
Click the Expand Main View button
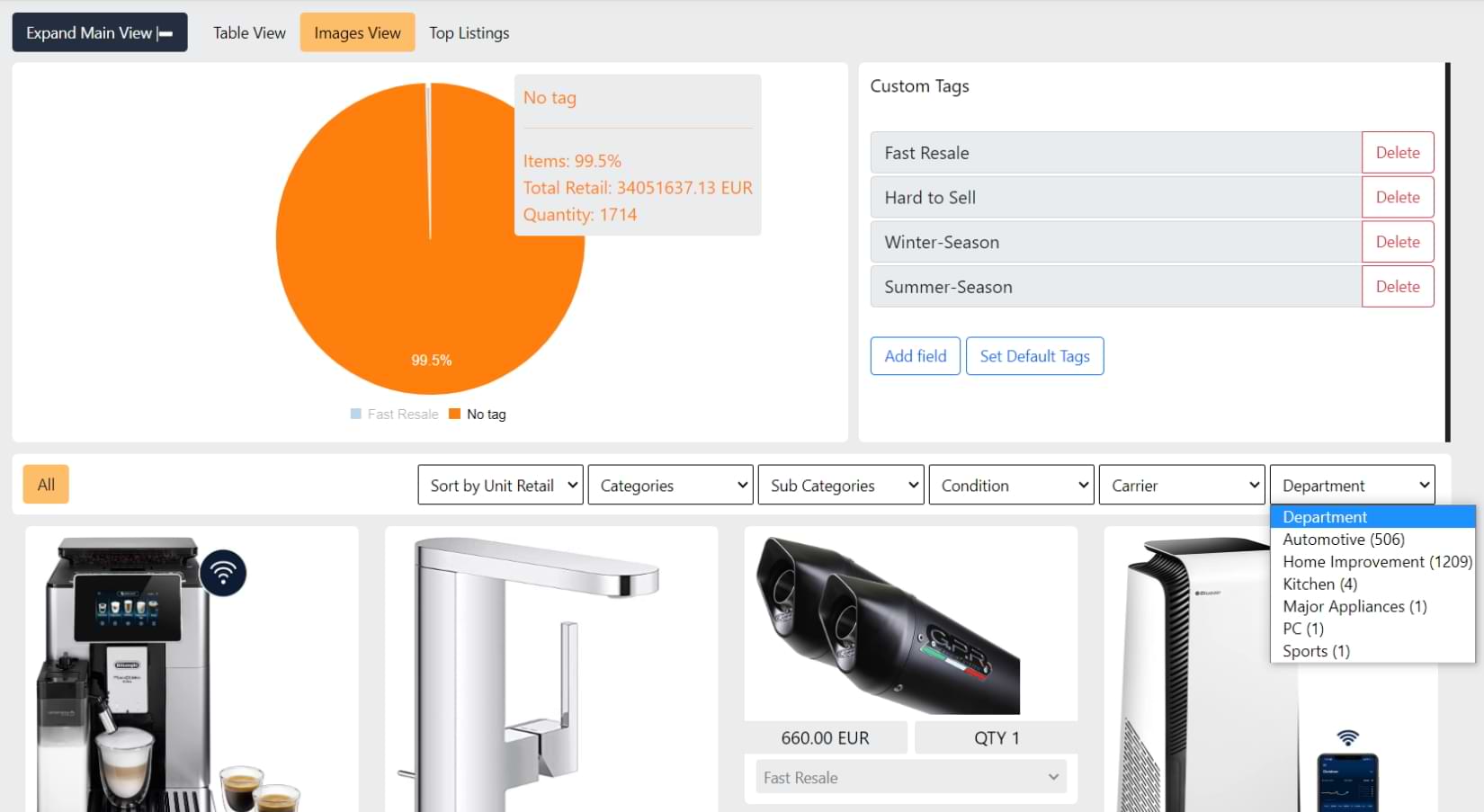pyautogui.click(x=100, y=32)
